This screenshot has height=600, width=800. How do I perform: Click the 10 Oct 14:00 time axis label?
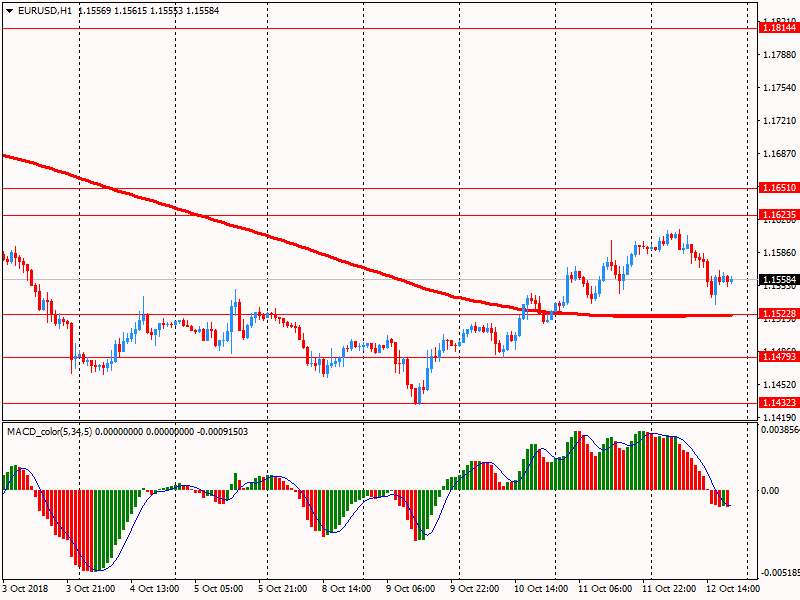tap(541, 589)
